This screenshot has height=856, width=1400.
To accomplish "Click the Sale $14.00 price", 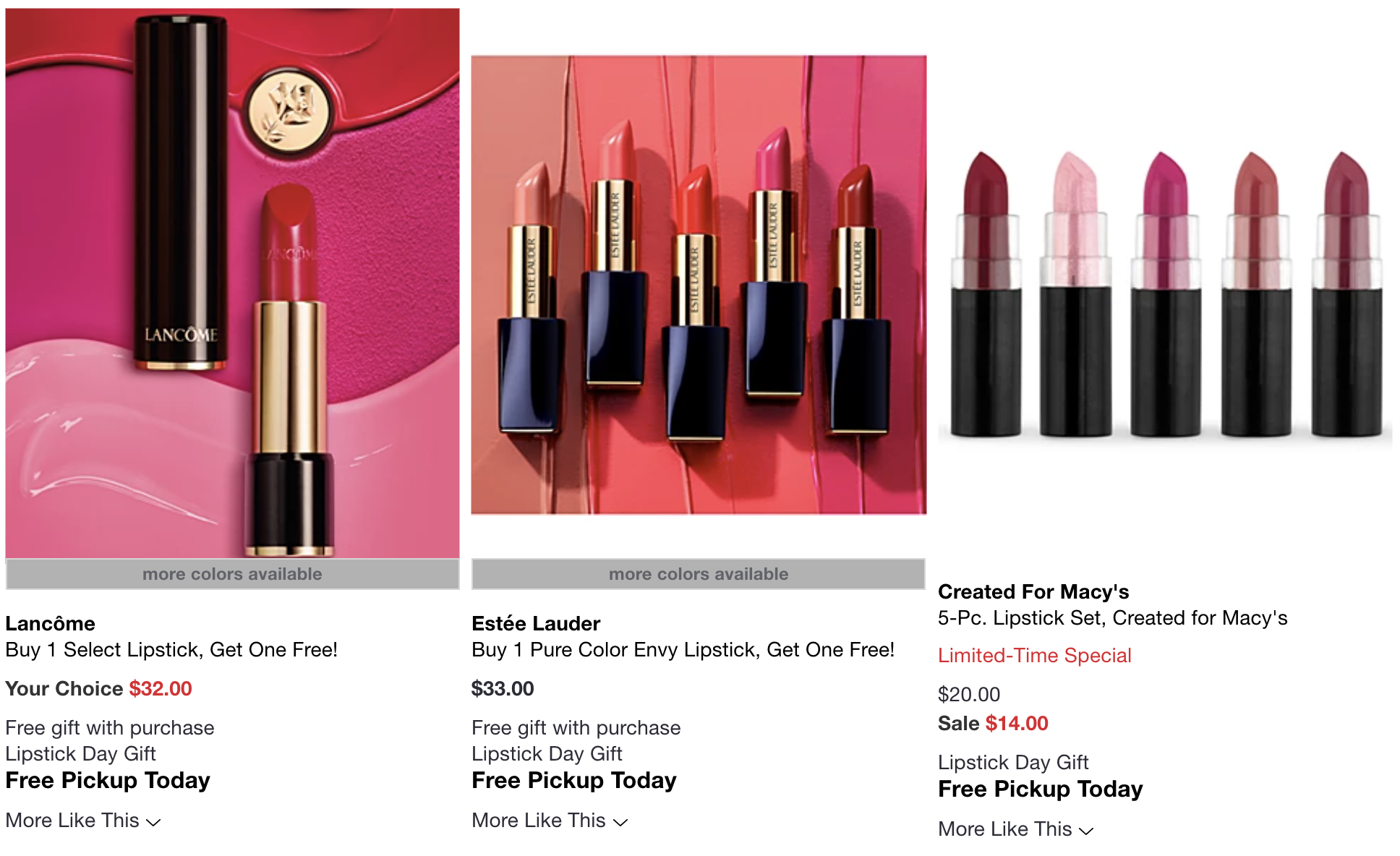I will click(x=993, y=723).
